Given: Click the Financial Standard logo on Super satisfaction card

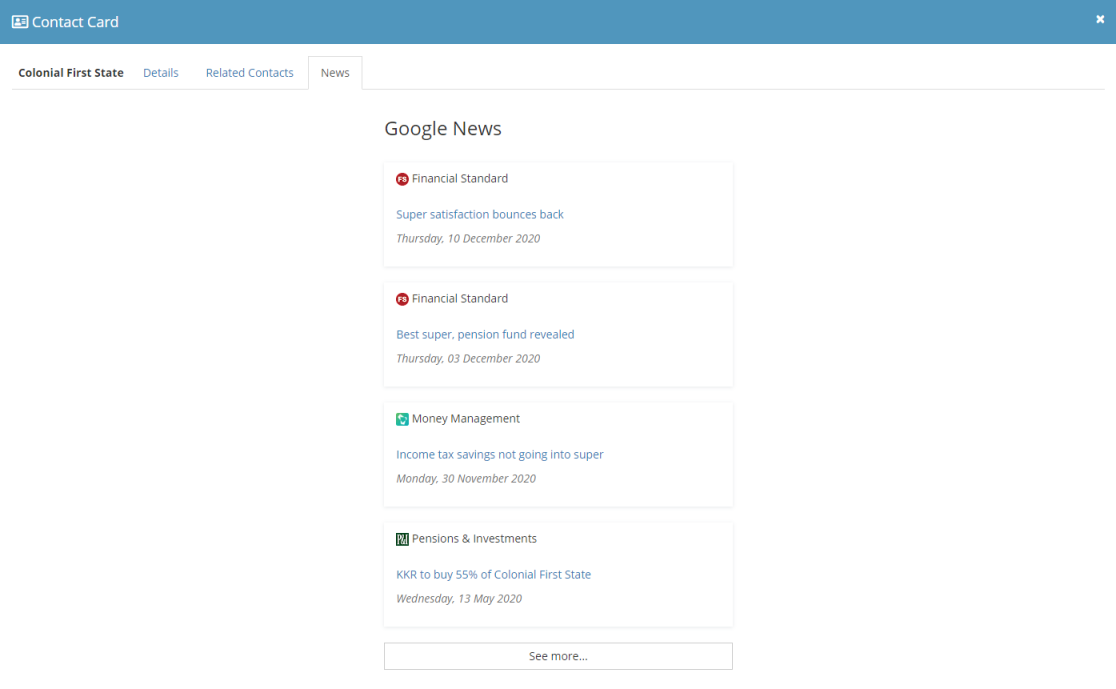Looking at the screenshot, I should click(402, 179).
